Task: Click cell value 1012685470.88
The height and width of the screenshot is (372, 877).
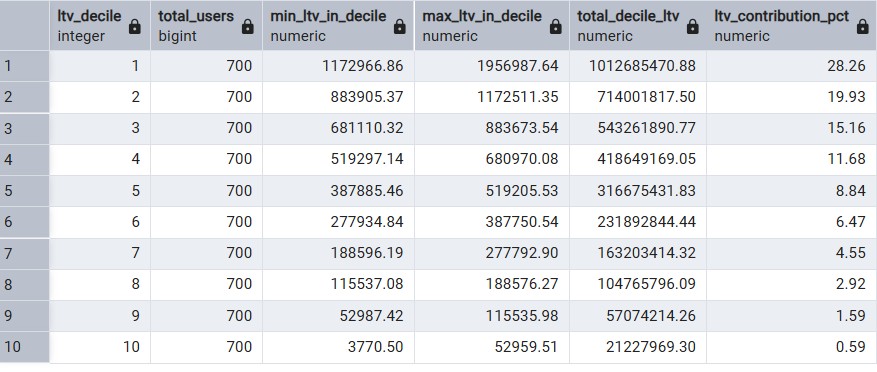Action: point(642,66)
